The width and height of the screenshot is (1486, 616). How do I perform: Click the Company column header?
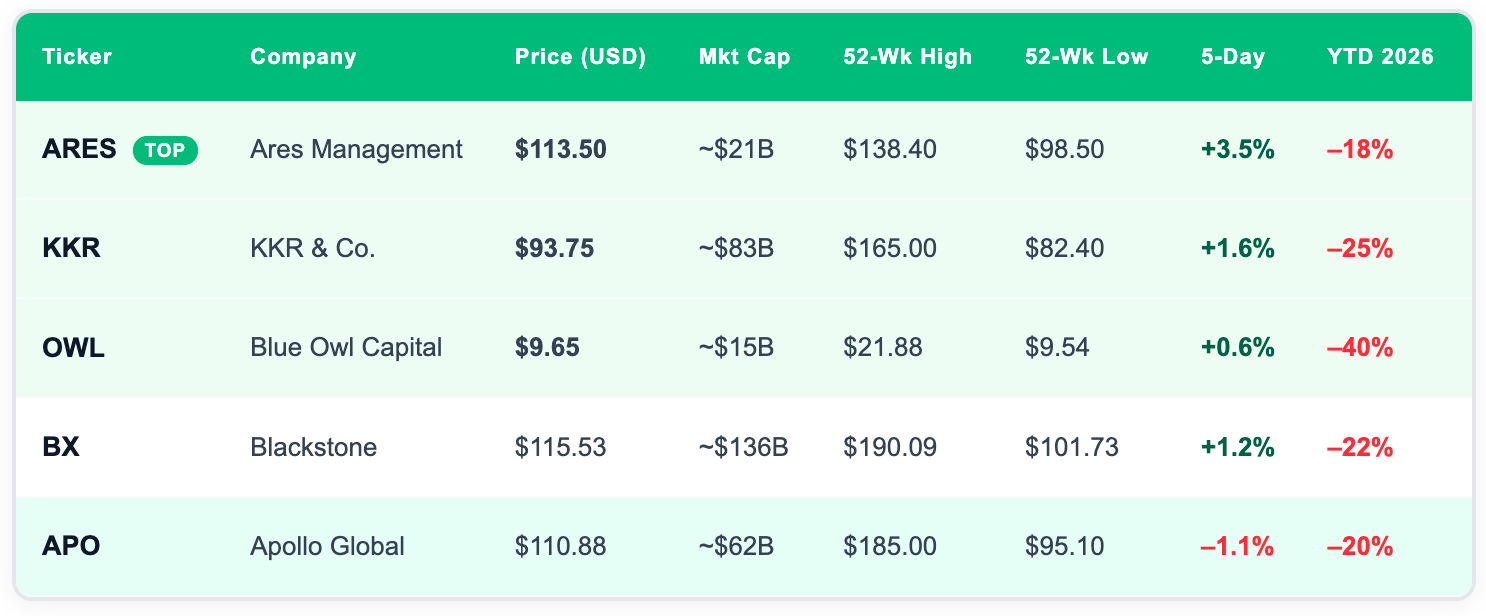click(303, 57)
